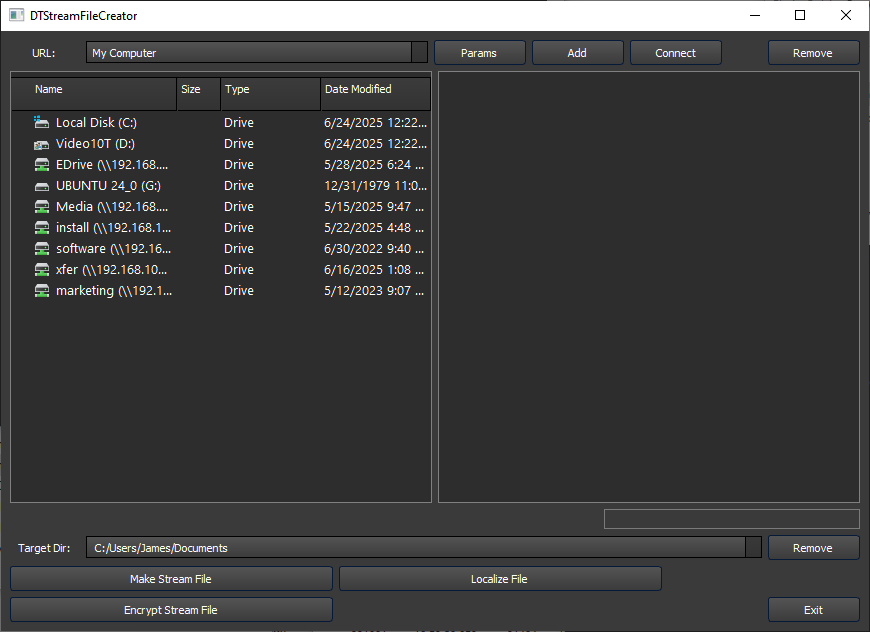Image resolution: width=870 pixels, height=632 pixels.
Task: Click the Media network drive icon
Action: [42, 207]
